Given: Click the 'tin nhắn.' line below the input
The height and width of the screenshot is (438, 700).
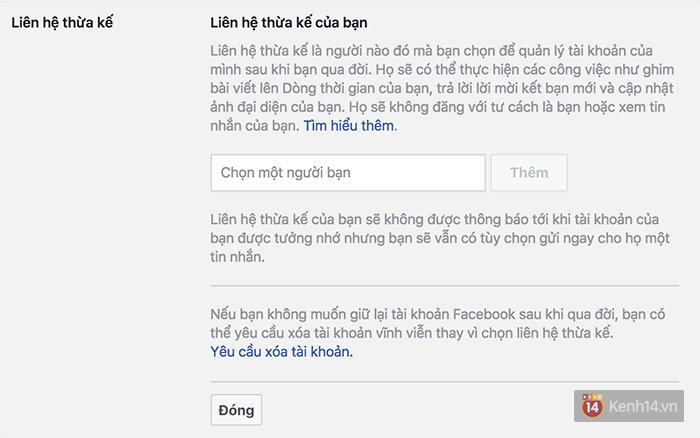Looking at the screenshot, I should tap(238, 257).
